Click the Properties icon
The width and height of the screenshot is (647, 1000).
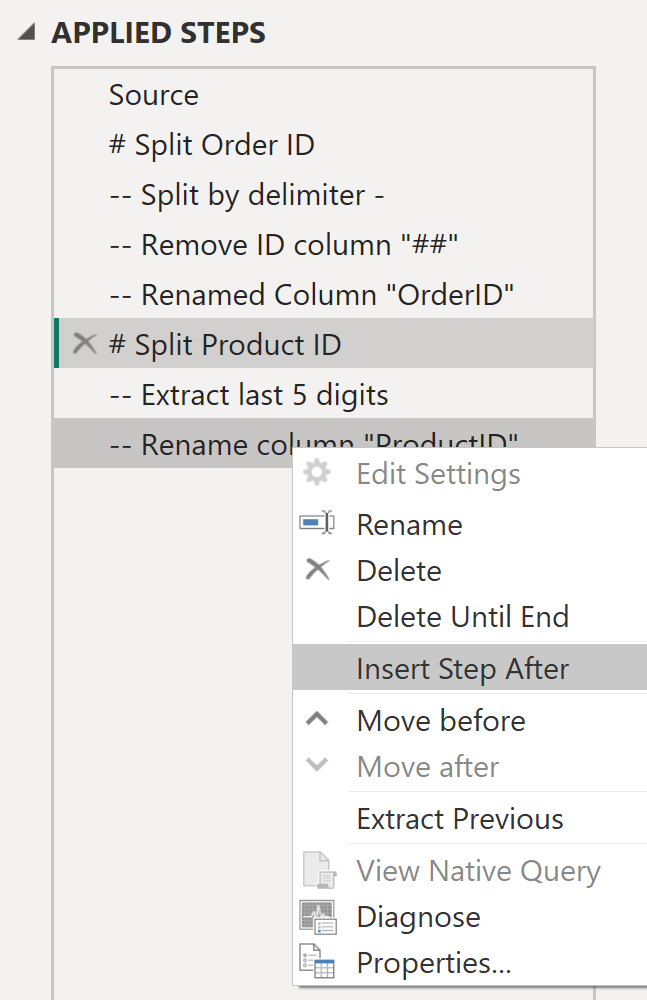tap(317, 962)
